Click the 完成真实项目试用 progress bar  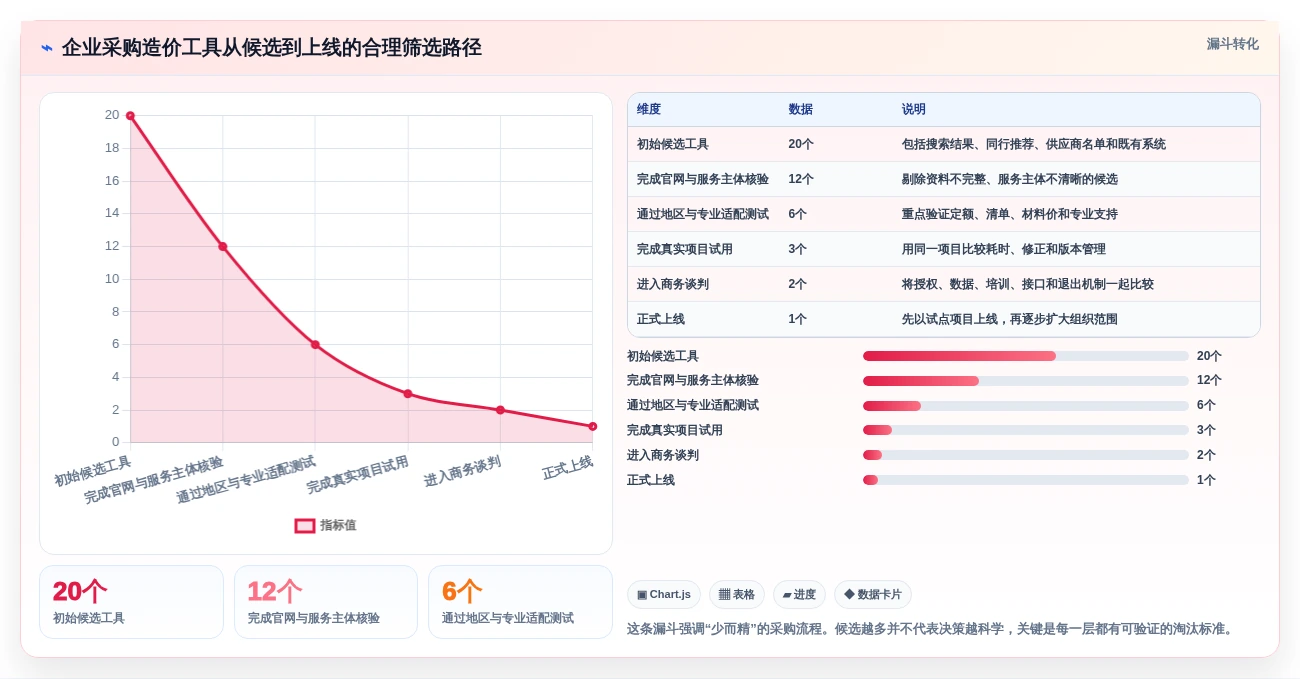pos(1026,430)
